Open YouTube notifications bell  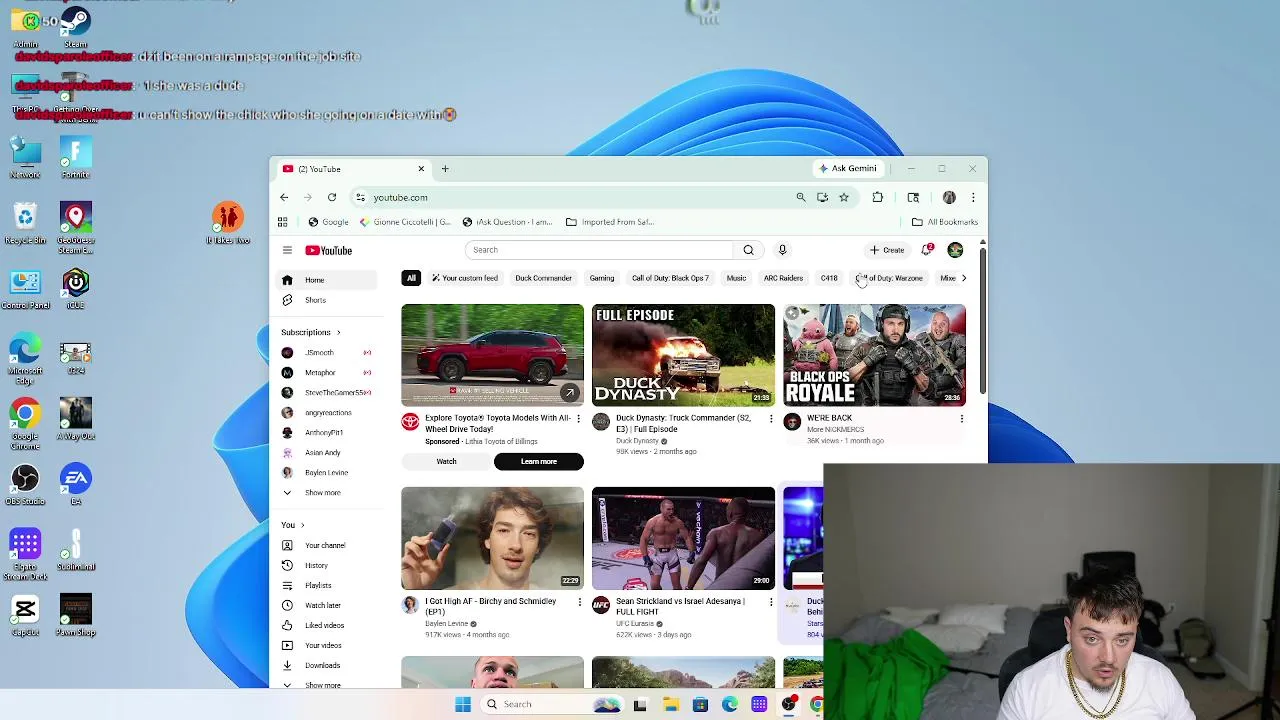927,250
